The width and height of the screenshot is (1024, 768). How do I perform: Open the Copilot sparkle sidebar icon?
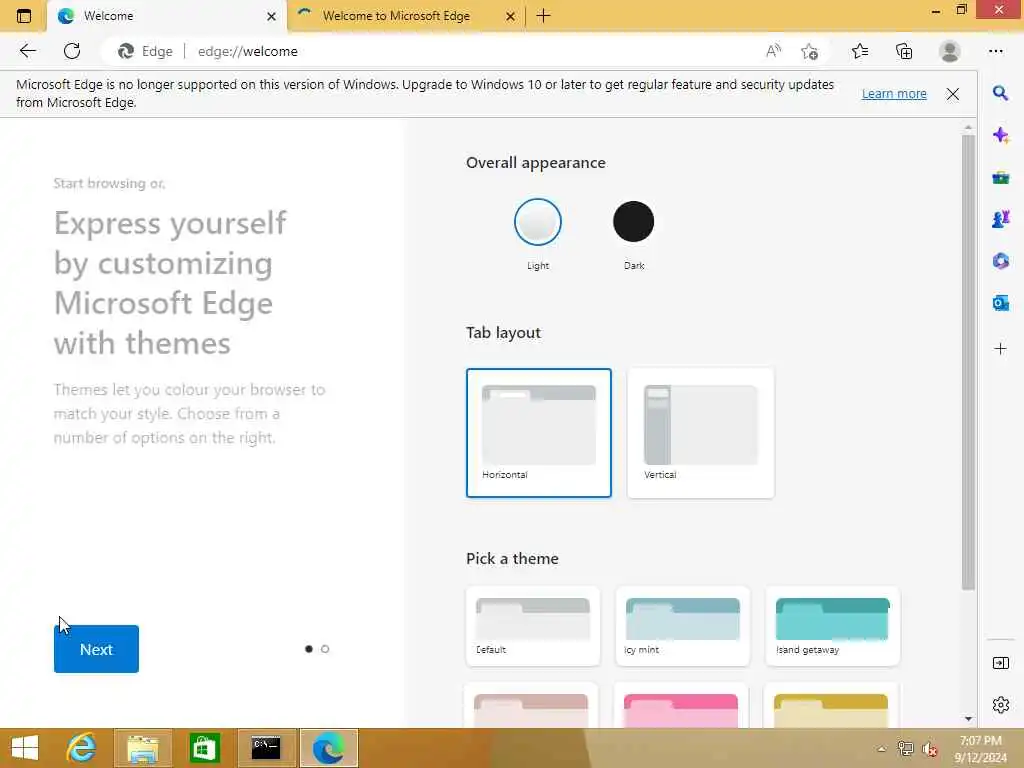(x=1000, y=135)
